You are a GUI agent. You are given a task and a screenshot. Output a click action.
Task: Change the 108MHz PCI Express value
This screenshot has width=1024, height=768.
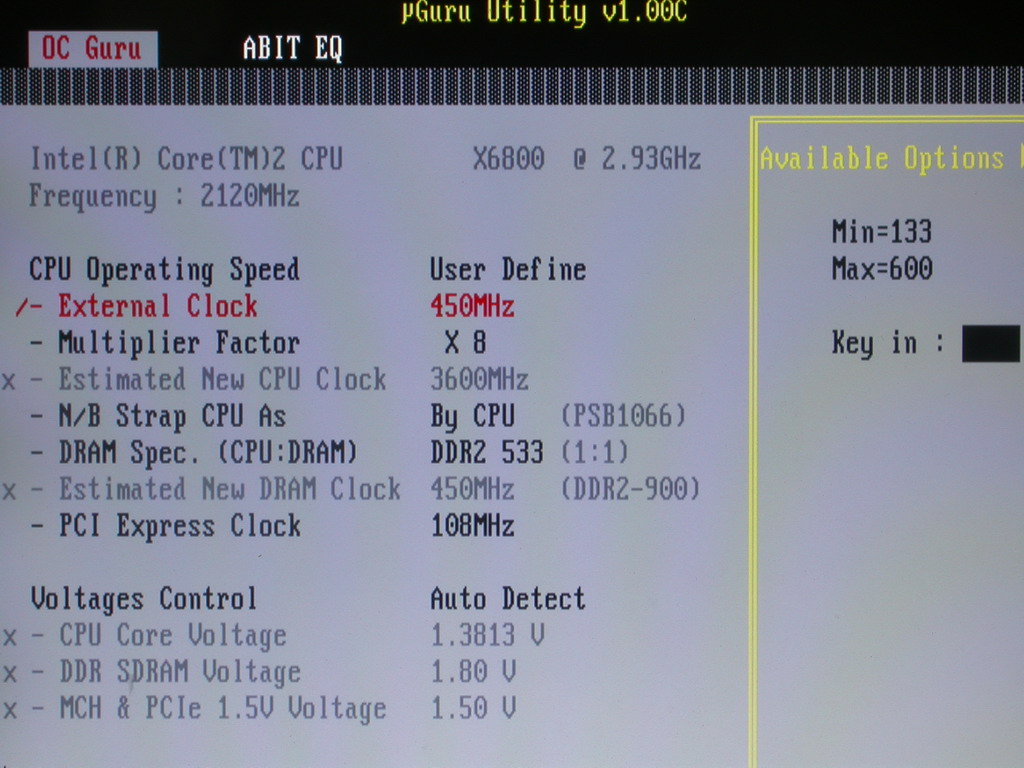point(472,526)
